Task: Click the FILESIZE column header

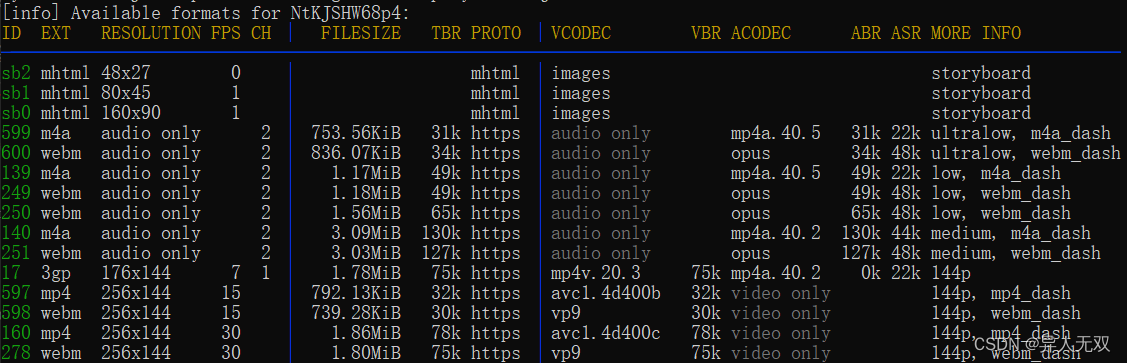Action: (x=361, y=33)
